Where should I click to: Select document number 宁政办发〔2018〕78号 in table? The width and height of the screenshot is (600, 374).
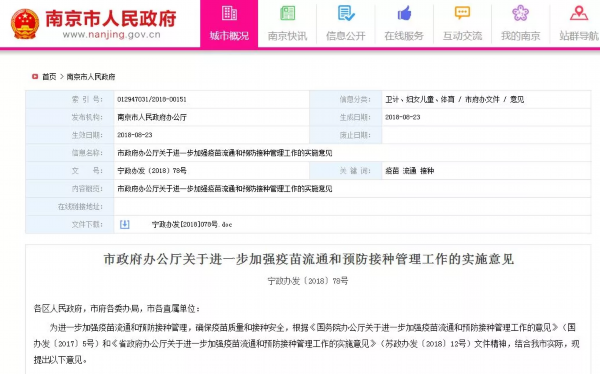pyautogui.click(x=152, y=171)
